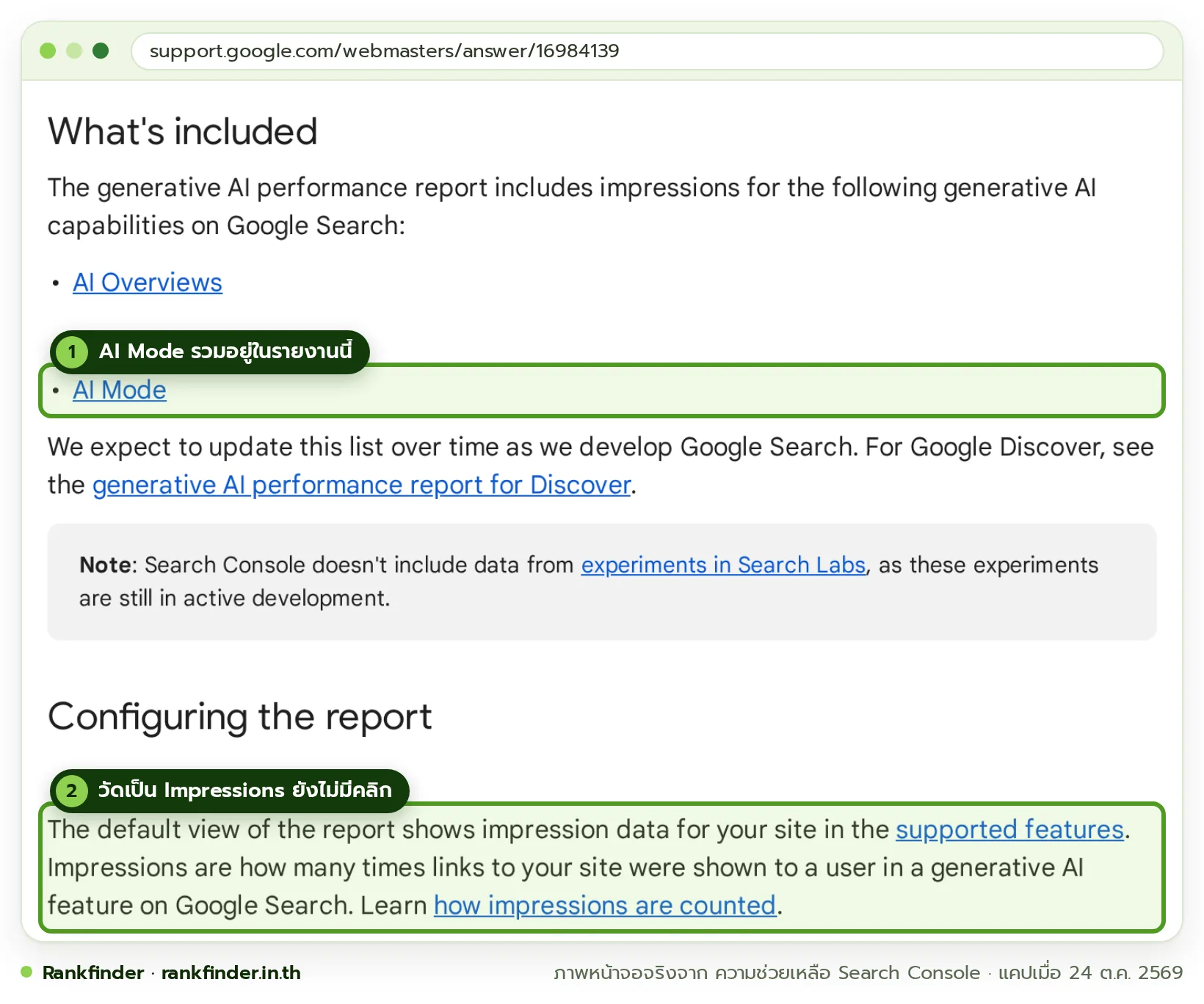This screenshot has height=1004, width=1204.
Task: Click the pale middle window dot
Action: coord(74,51)
